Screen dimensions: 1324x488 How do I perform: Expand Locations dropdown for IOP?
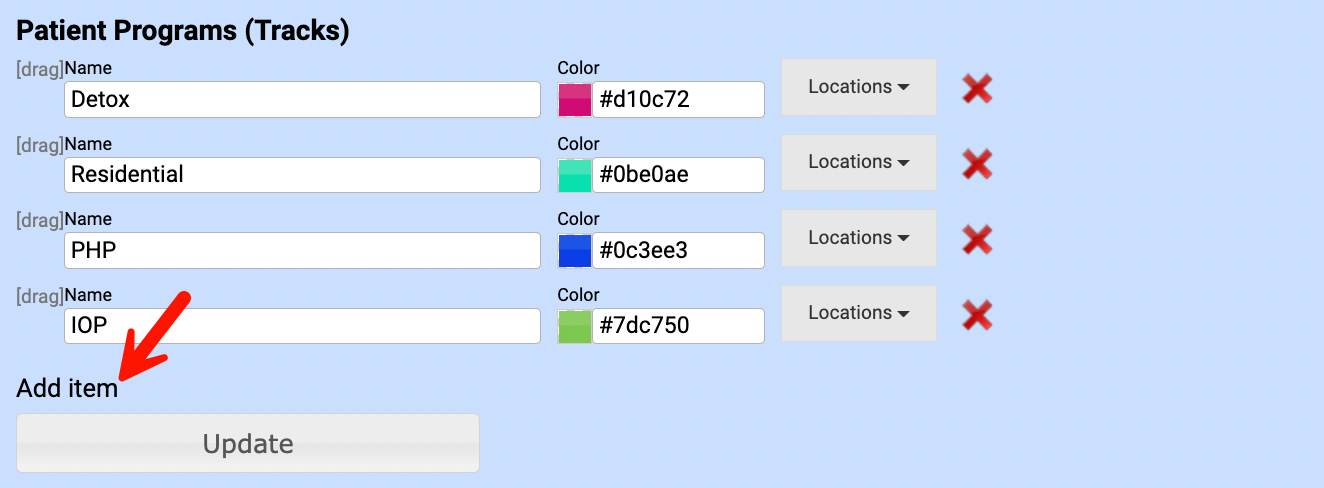tap(858, 313)
